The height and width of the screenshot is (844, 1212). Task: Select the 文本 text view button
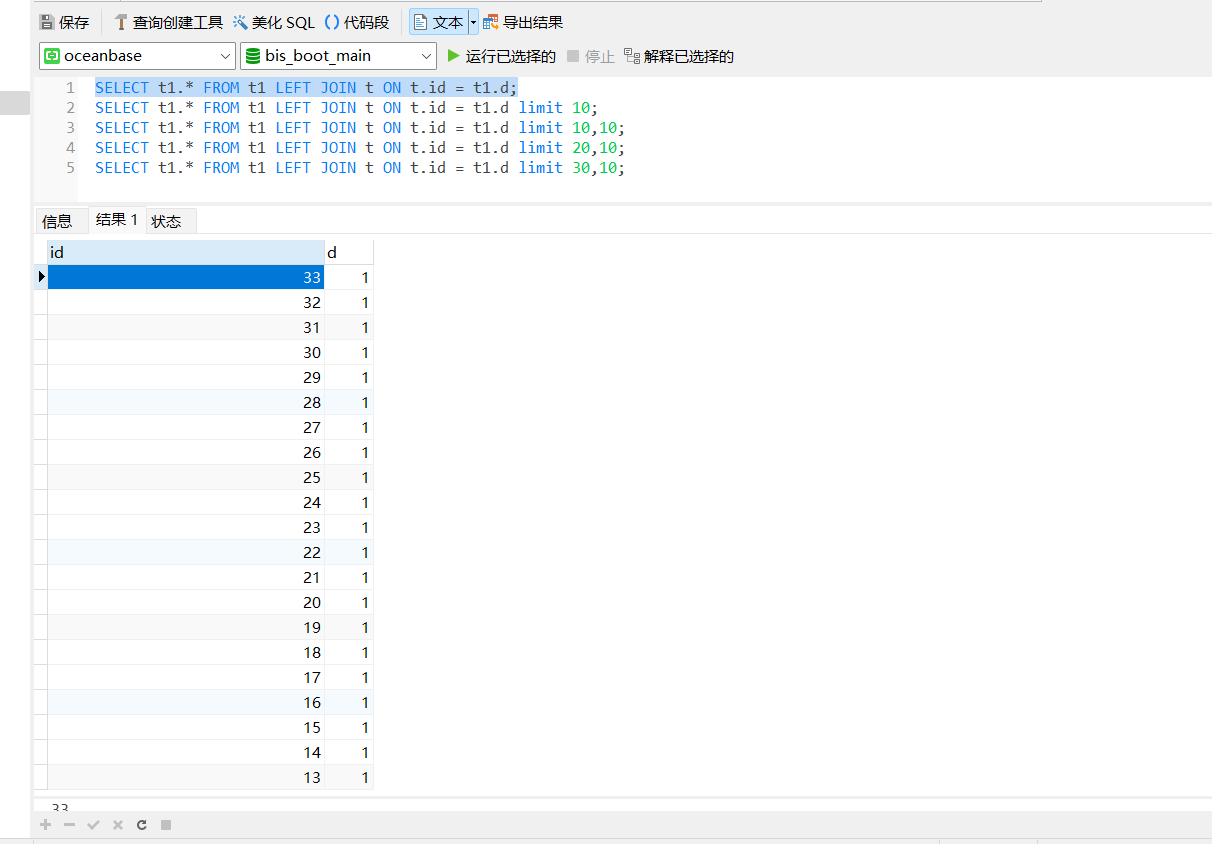(438, 22)
